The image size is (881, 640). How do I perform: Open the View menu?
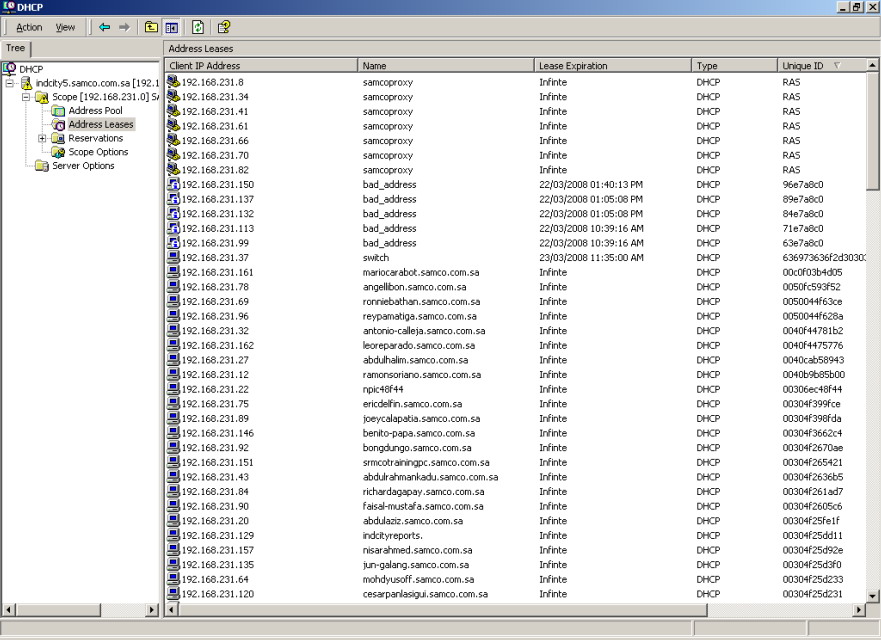coord(65,26)
